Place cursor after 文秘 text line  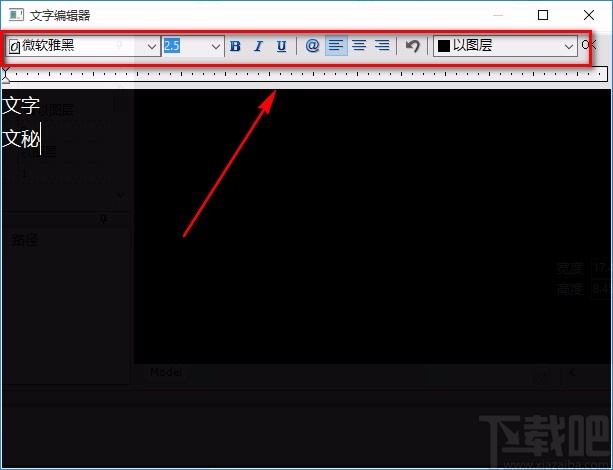pos(40,139)
